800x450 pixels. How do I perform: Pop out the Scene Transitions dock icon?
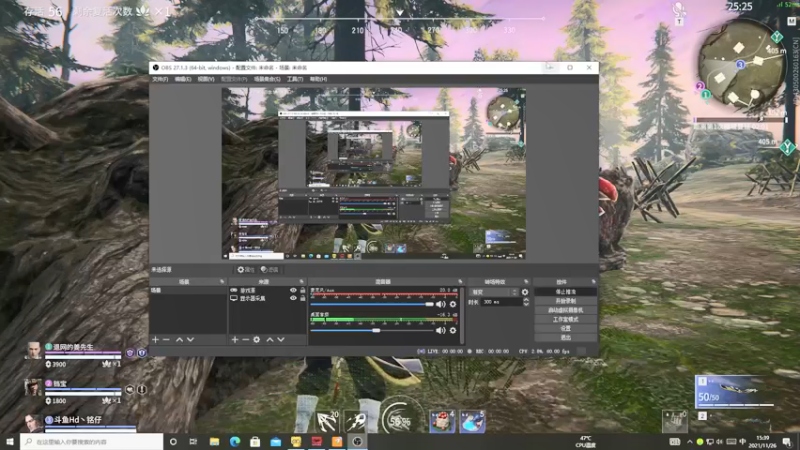point(526,282)
